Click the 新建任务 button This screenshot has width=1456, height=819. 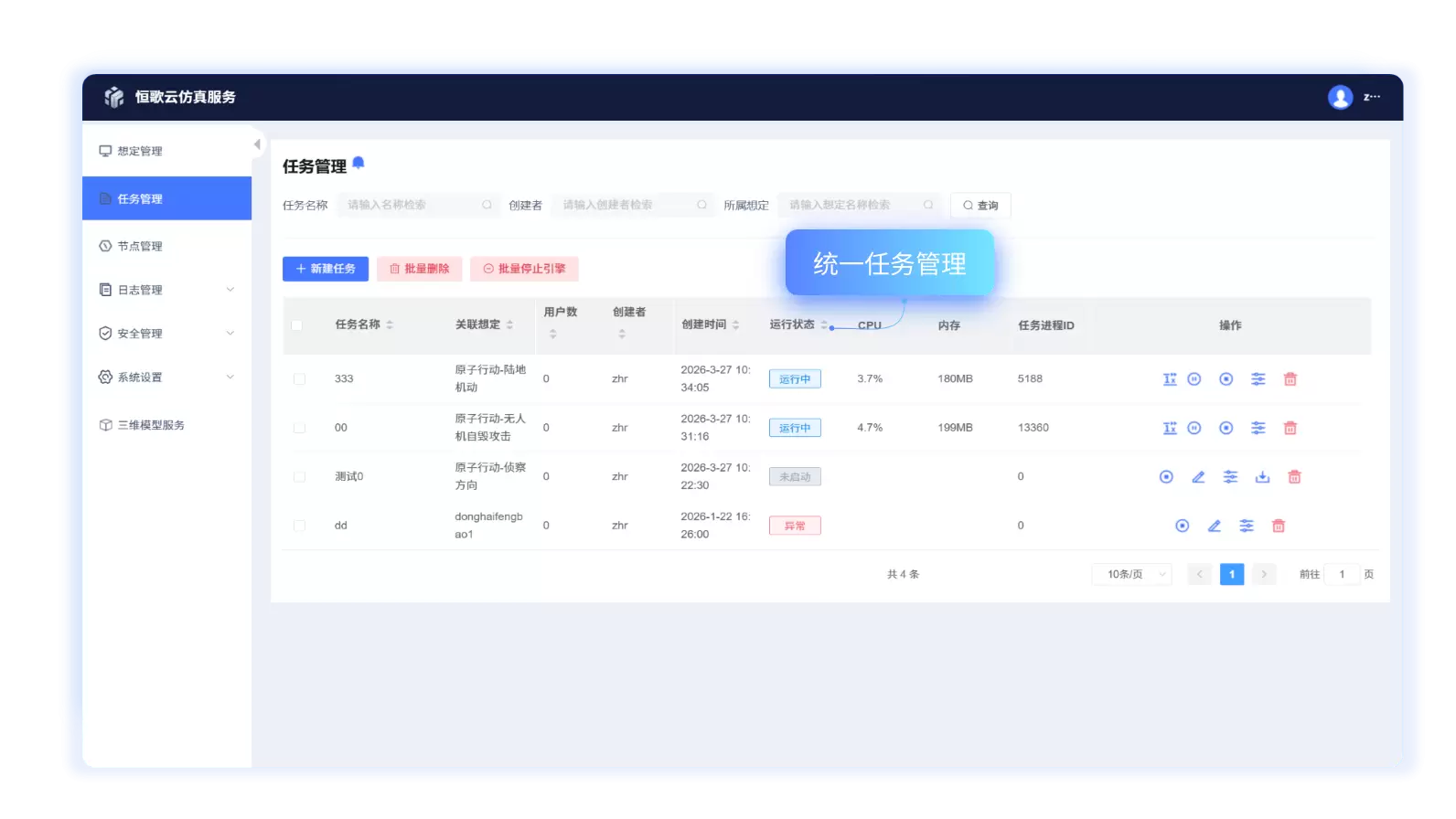pyautogui.click(x=326, y=269)
